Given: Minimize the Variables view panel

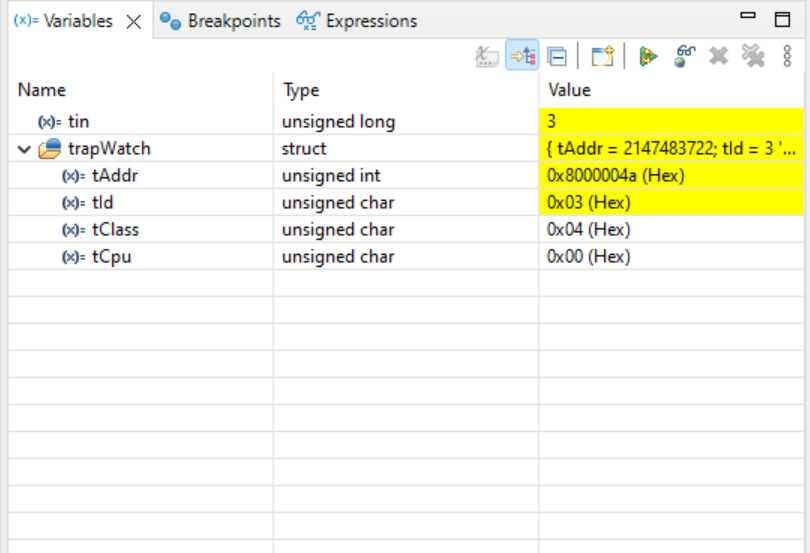Looking at the screenshot, I should click(748, 18).
